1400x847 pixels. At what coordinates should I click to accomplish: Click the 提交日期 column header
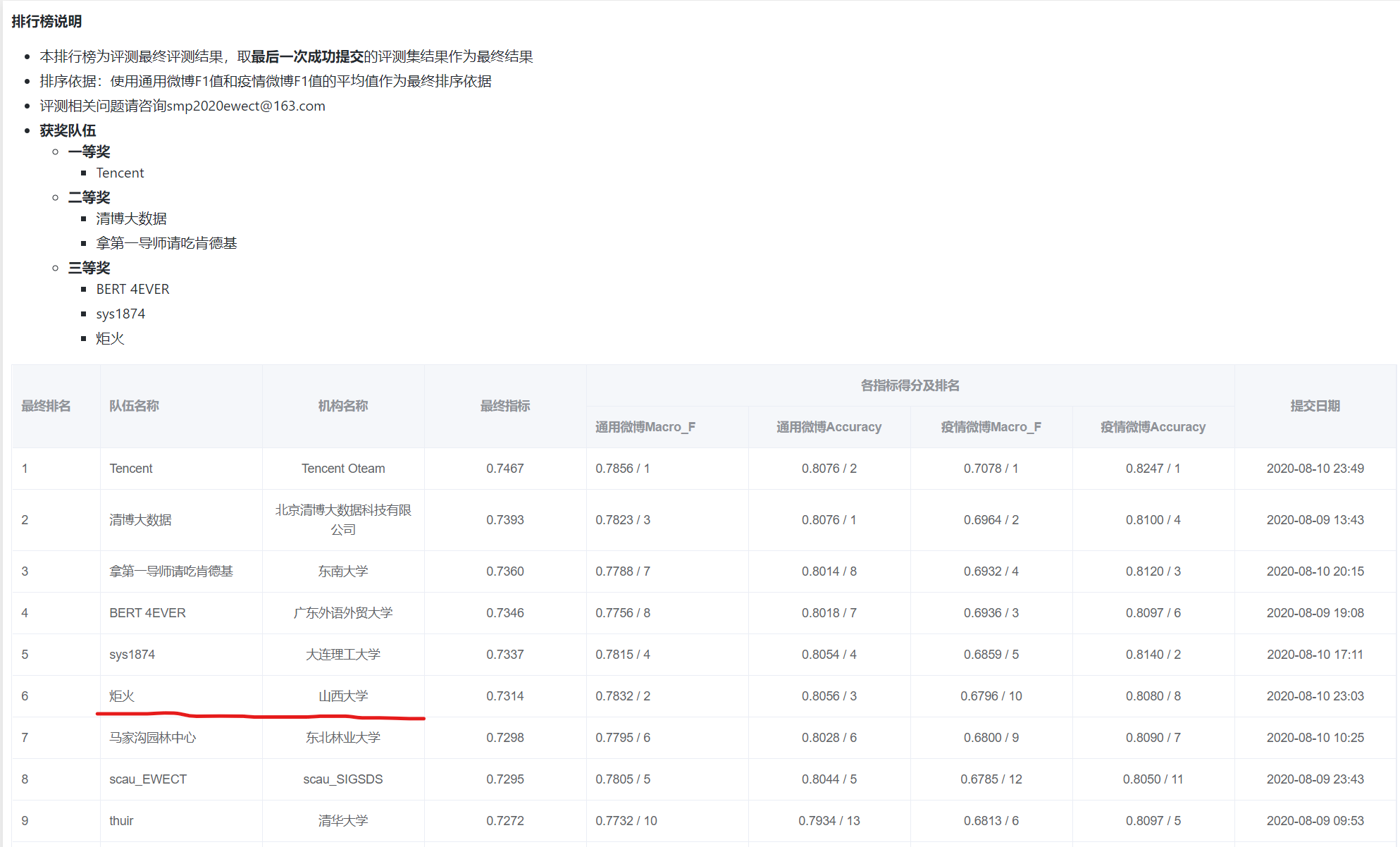(1315, 406)
